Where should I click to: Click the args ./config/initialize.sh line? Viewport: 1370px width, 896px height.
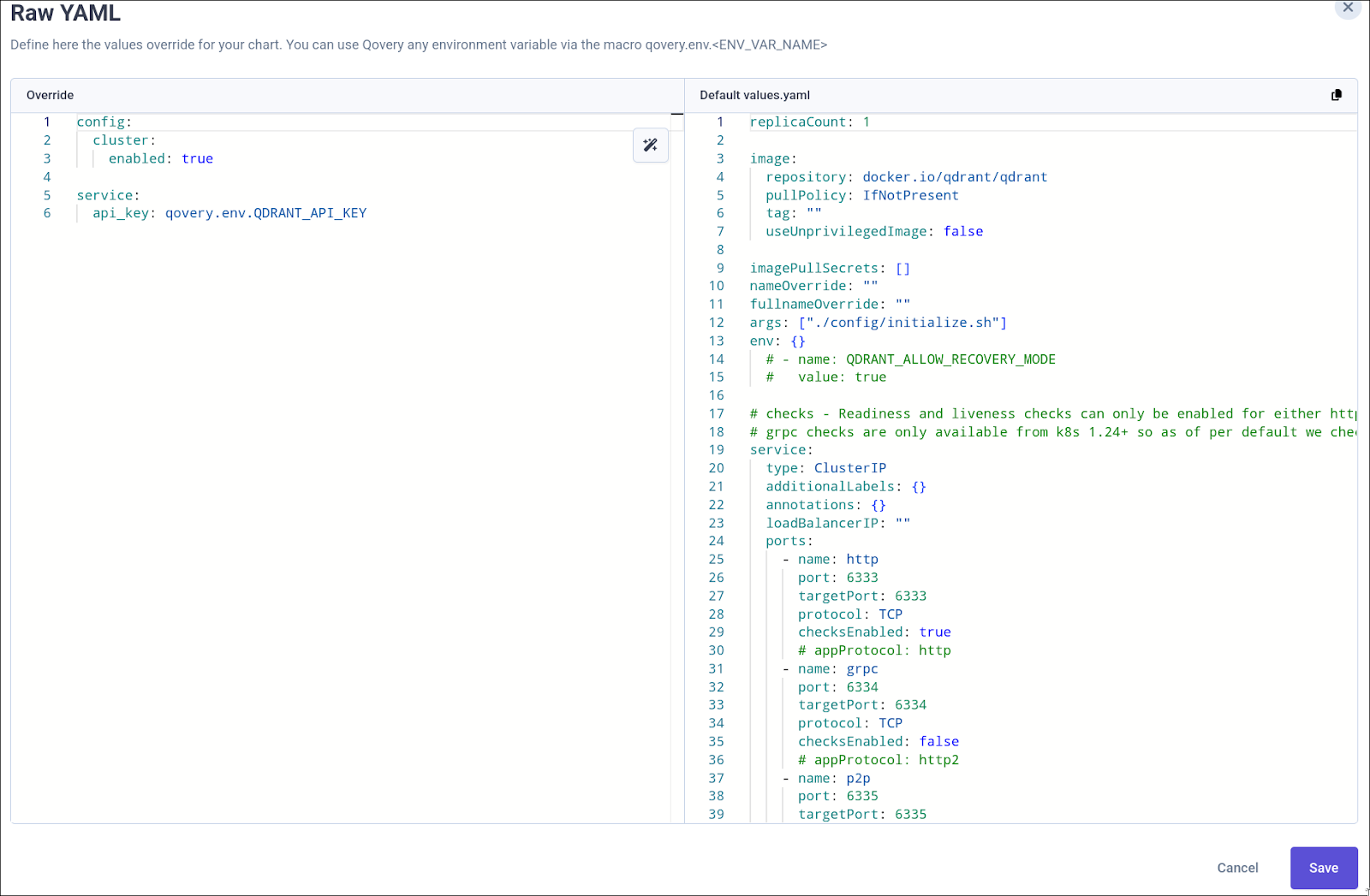click(x=879, y=323)
